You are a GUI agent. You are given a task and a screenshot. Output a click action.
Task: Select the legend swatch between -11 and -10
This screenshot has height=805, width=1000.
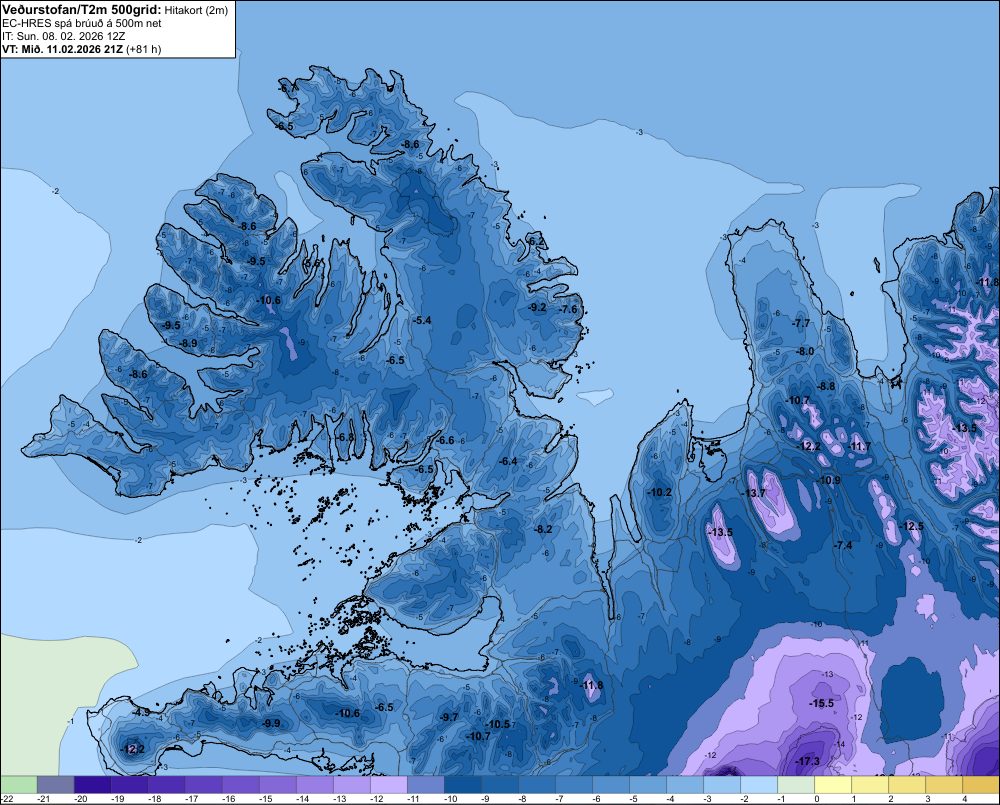tap(425, 784)
